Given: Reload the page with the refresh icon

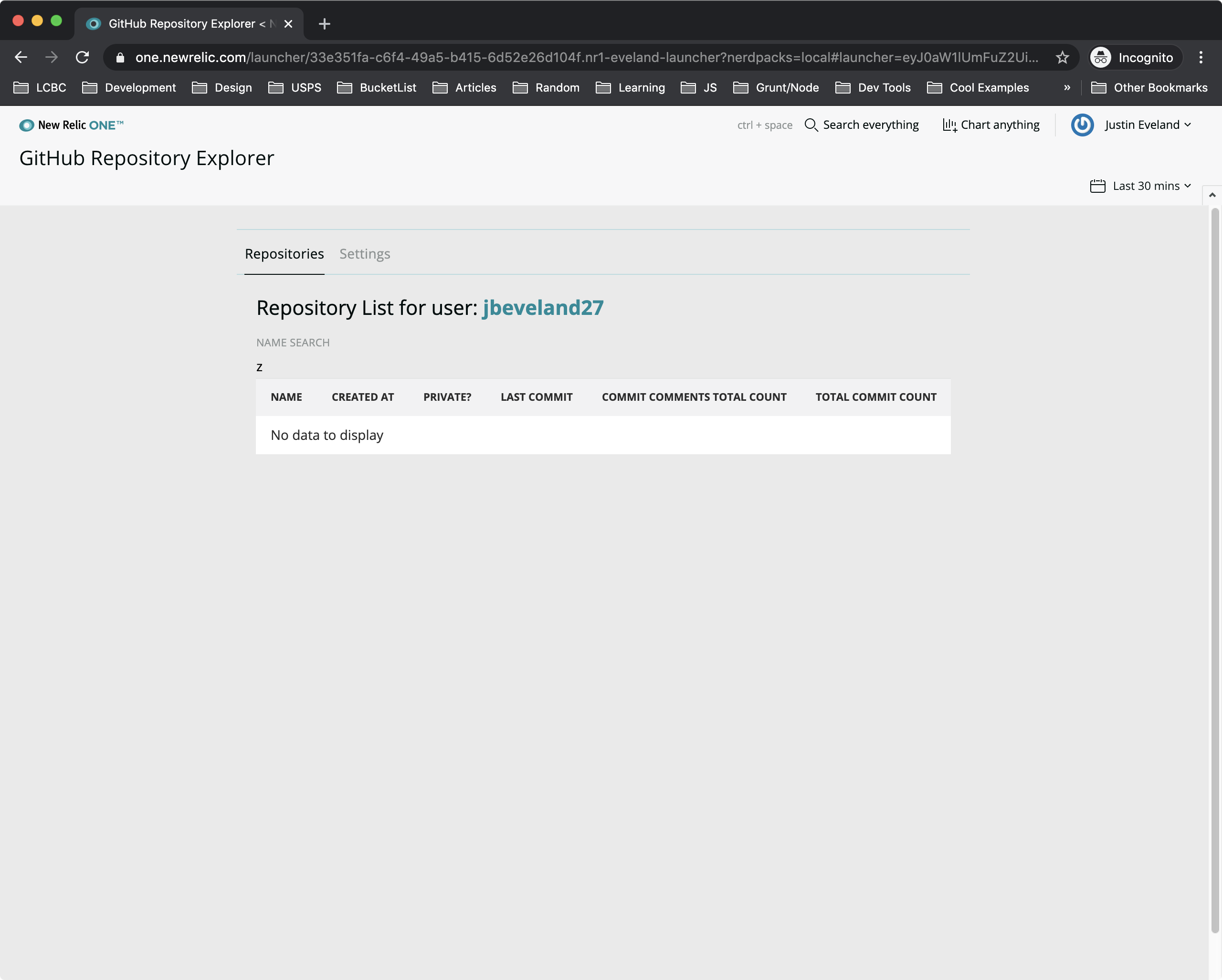Looking at the screenshot, I should tap(83, 57).
